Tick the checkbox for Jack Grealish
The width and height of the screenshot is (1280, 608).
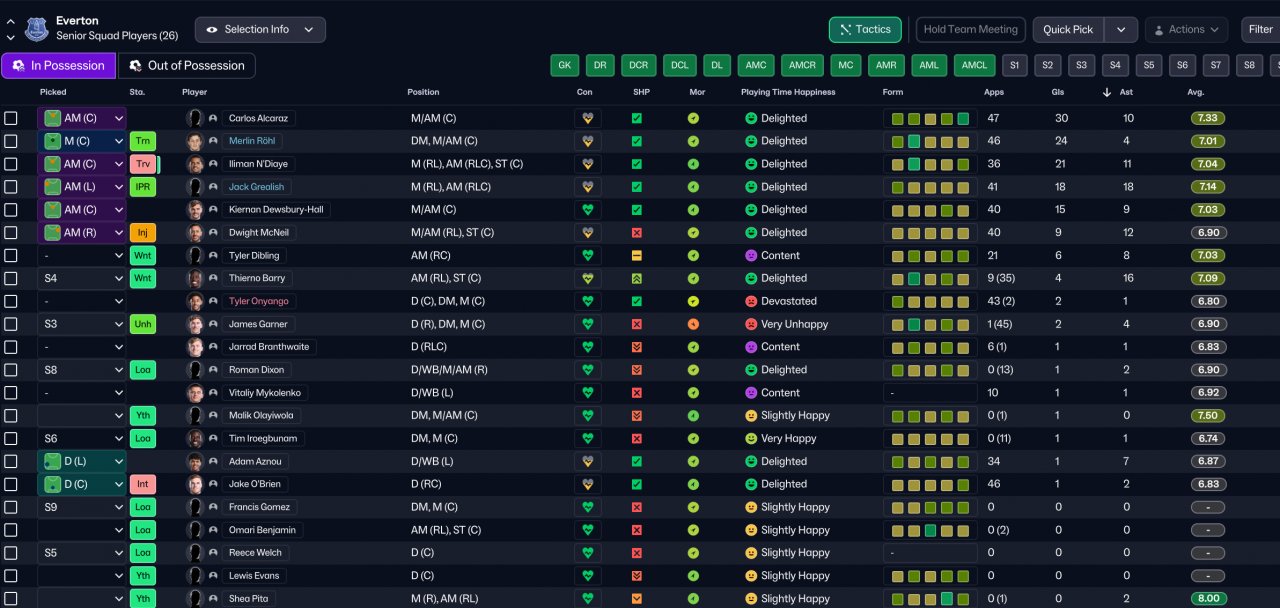tap(11, 187)
